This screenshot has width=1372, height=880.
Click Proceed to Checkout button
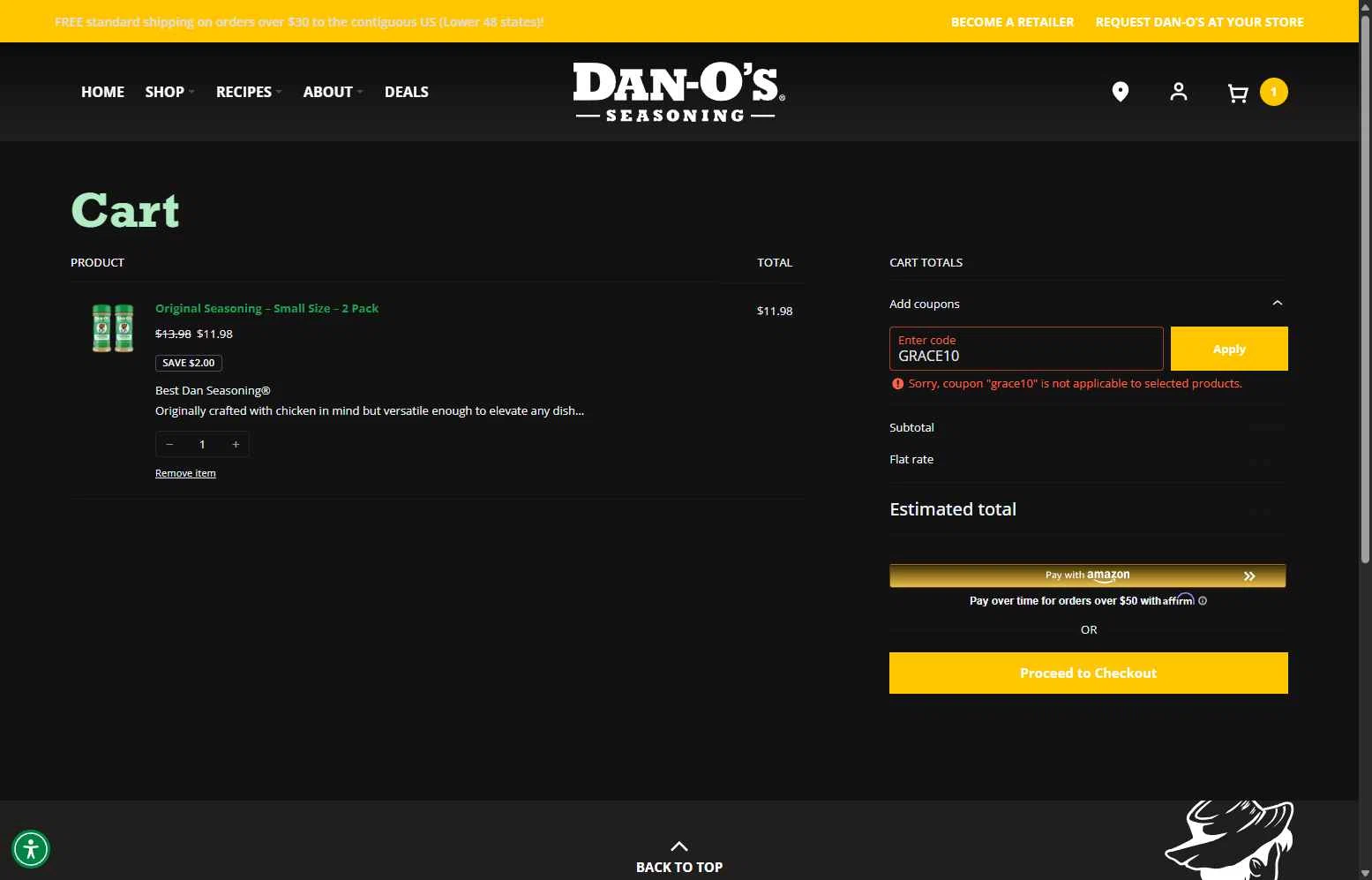tap(1088, 673)
